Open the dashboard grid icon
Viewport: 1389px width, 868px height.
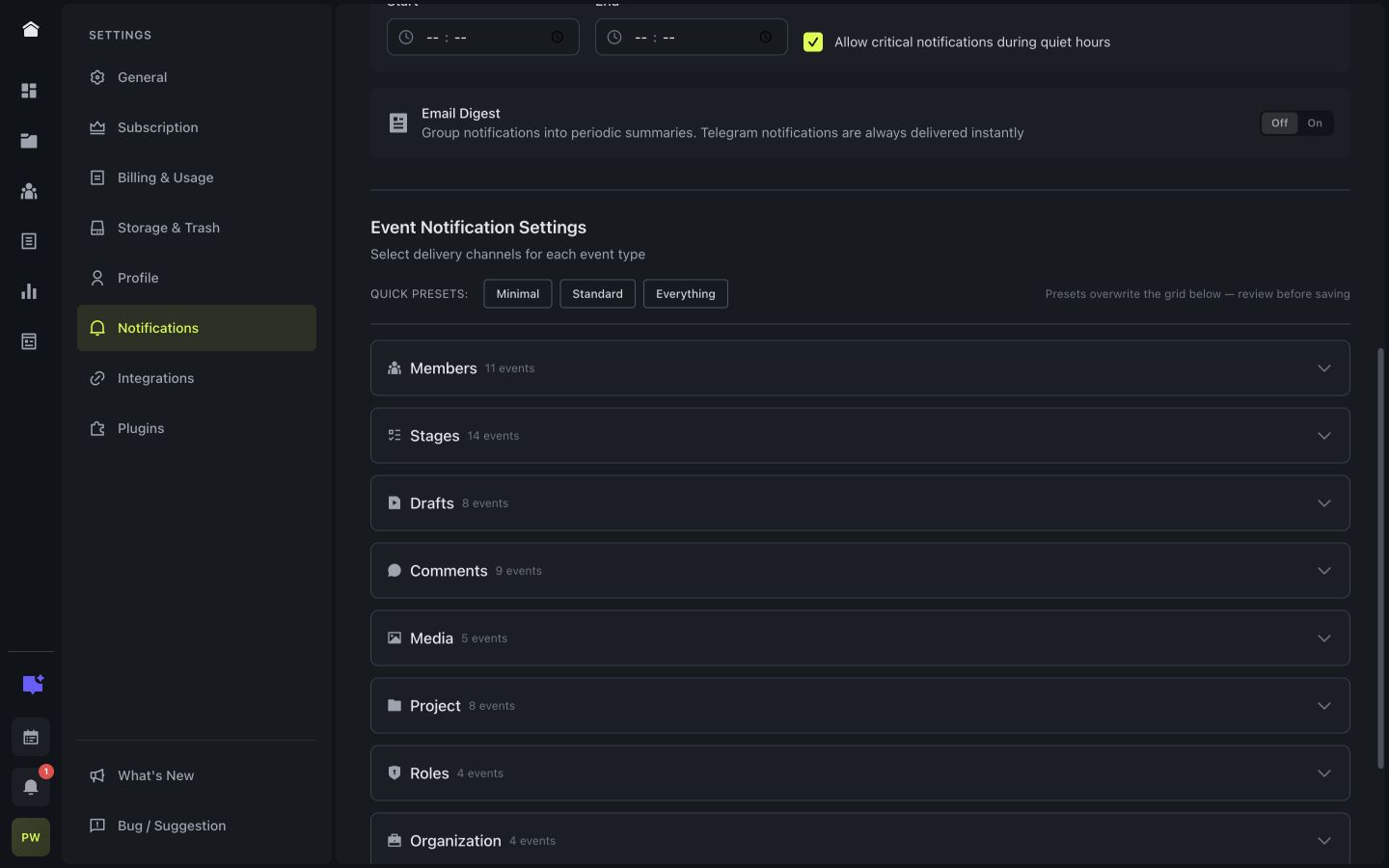tap(29, 91)
